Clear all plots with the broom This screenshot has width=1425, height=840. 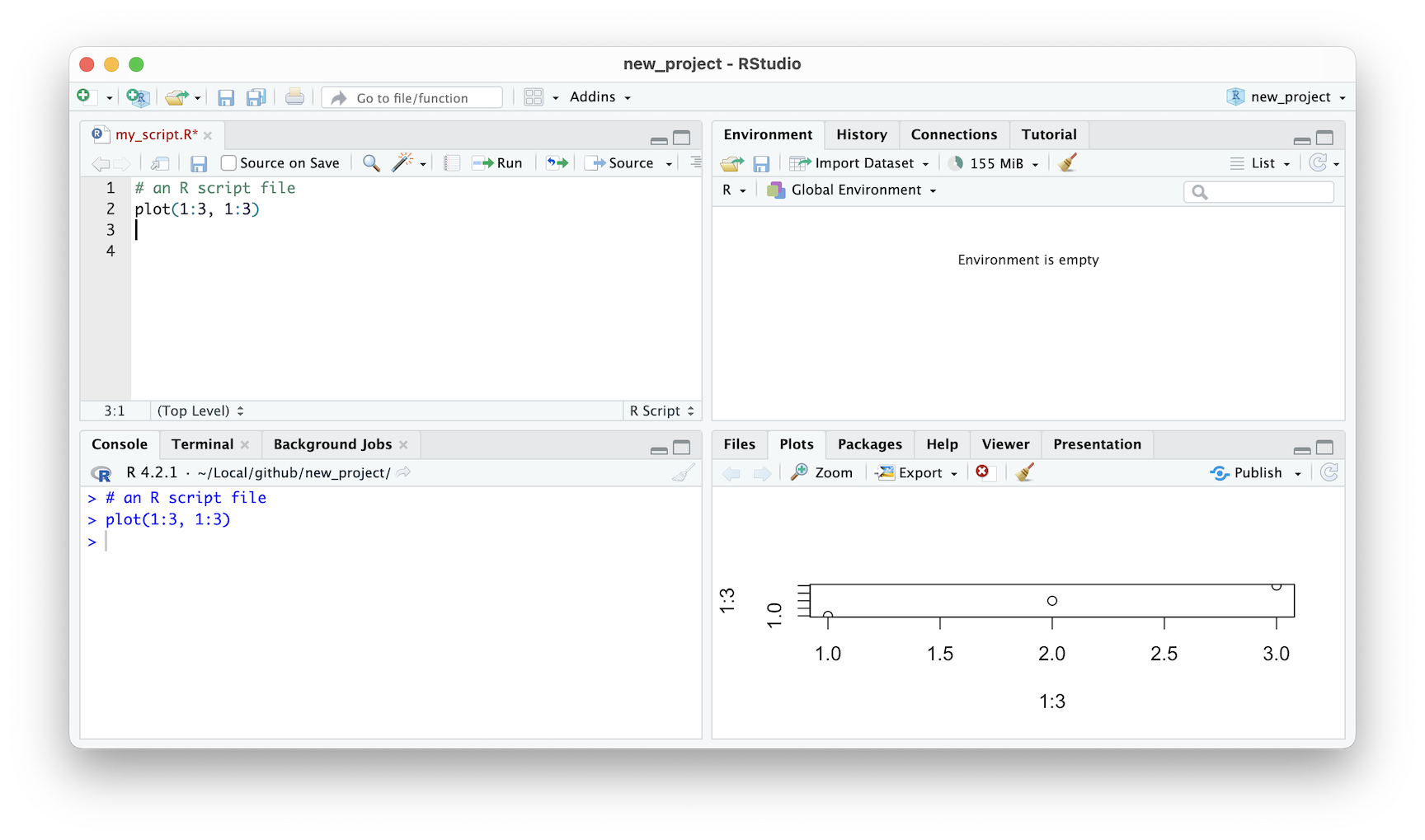click(x=1024, y=472)
